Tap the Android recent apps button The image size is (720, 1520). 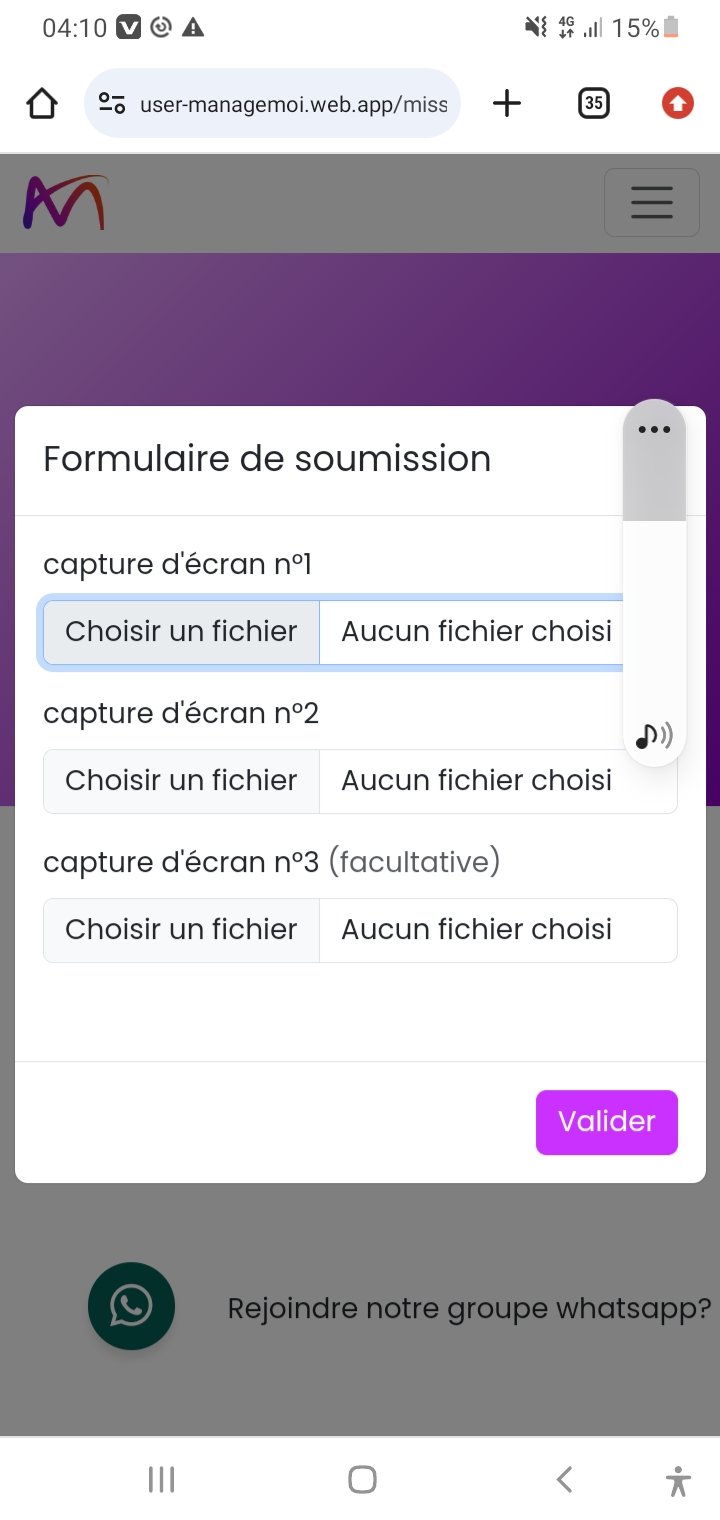[161, 1480]
